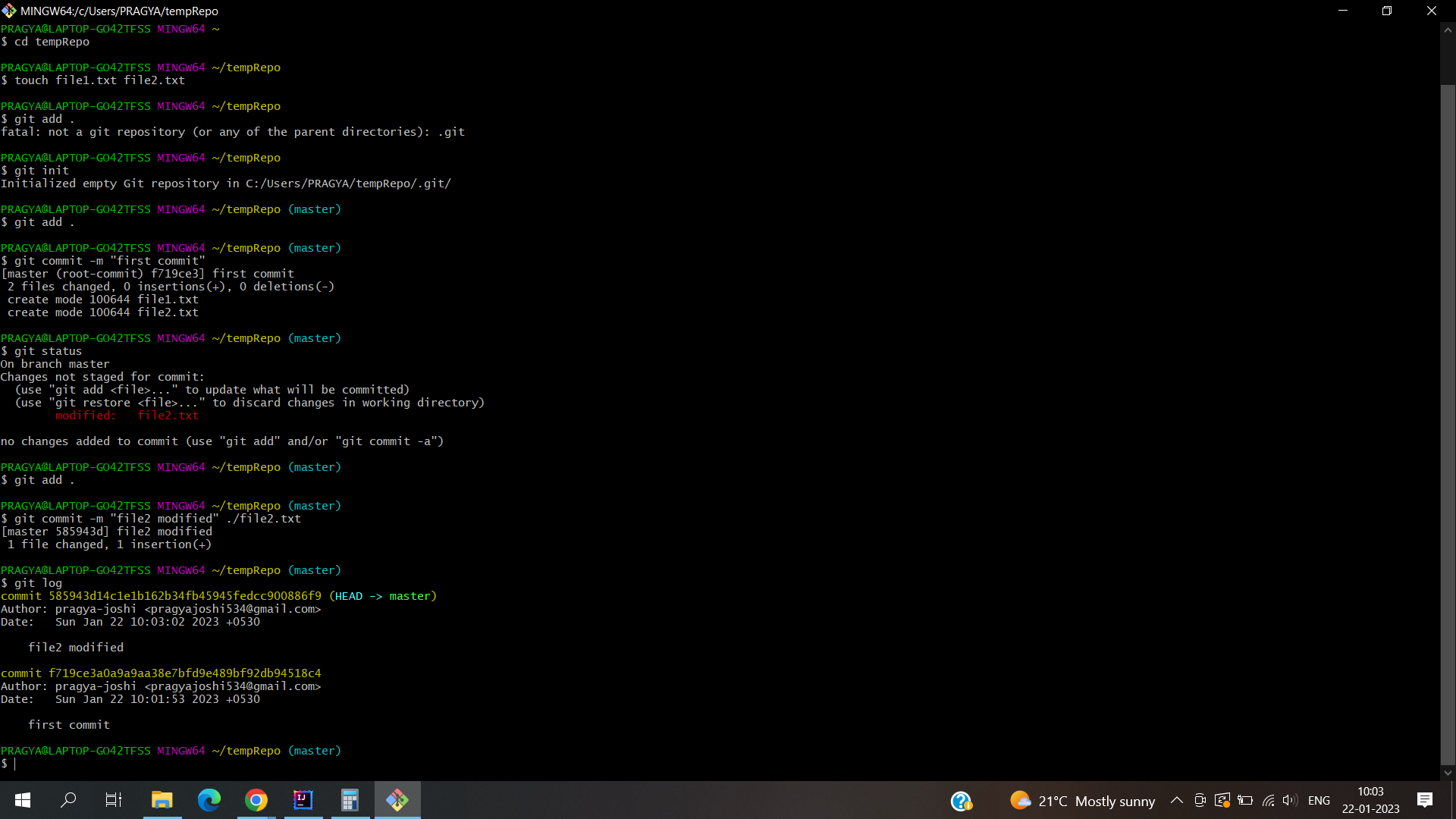Click the terminal scrollbar up arrow
1456x819 pixels.
(x=1448, y=30)
